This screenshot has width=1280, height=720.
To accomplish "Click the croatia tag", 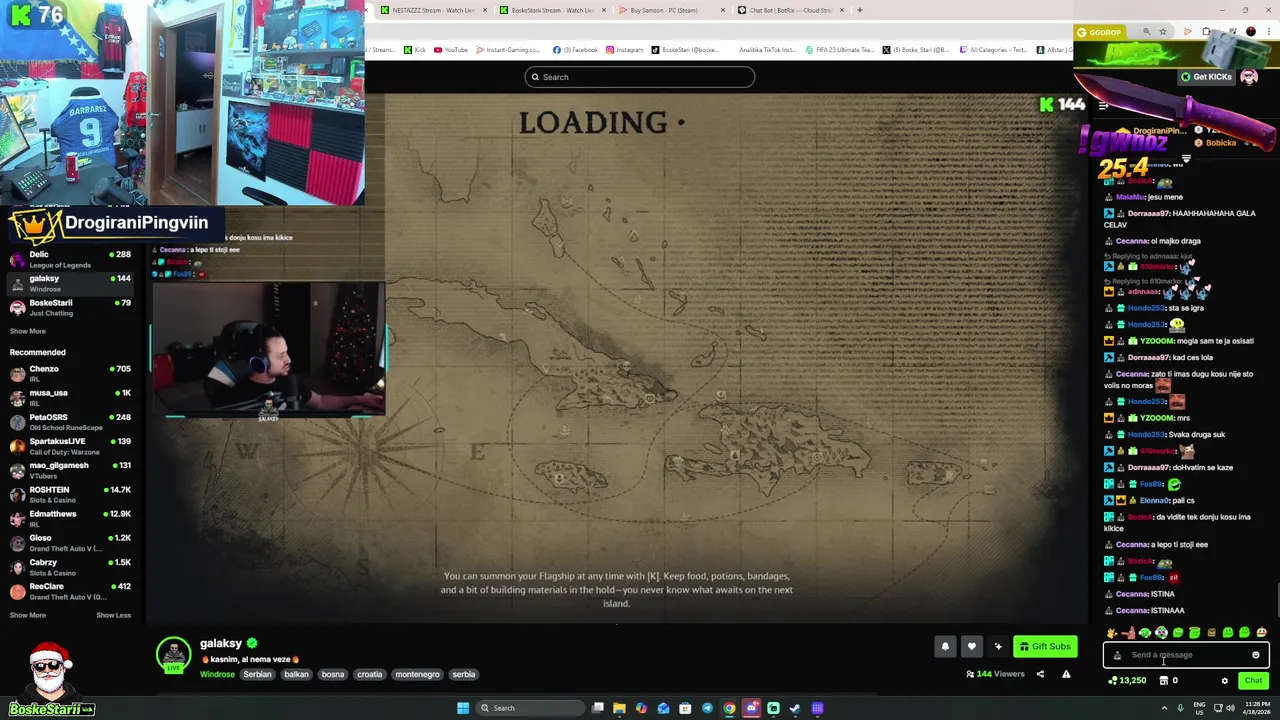I will coord(370,674).
